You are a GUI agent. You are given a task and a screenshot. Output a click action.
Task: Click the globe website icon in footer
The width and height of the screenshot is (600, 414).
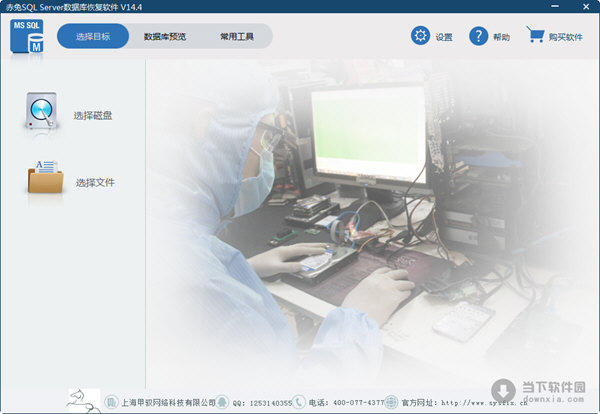click(391, 402)
